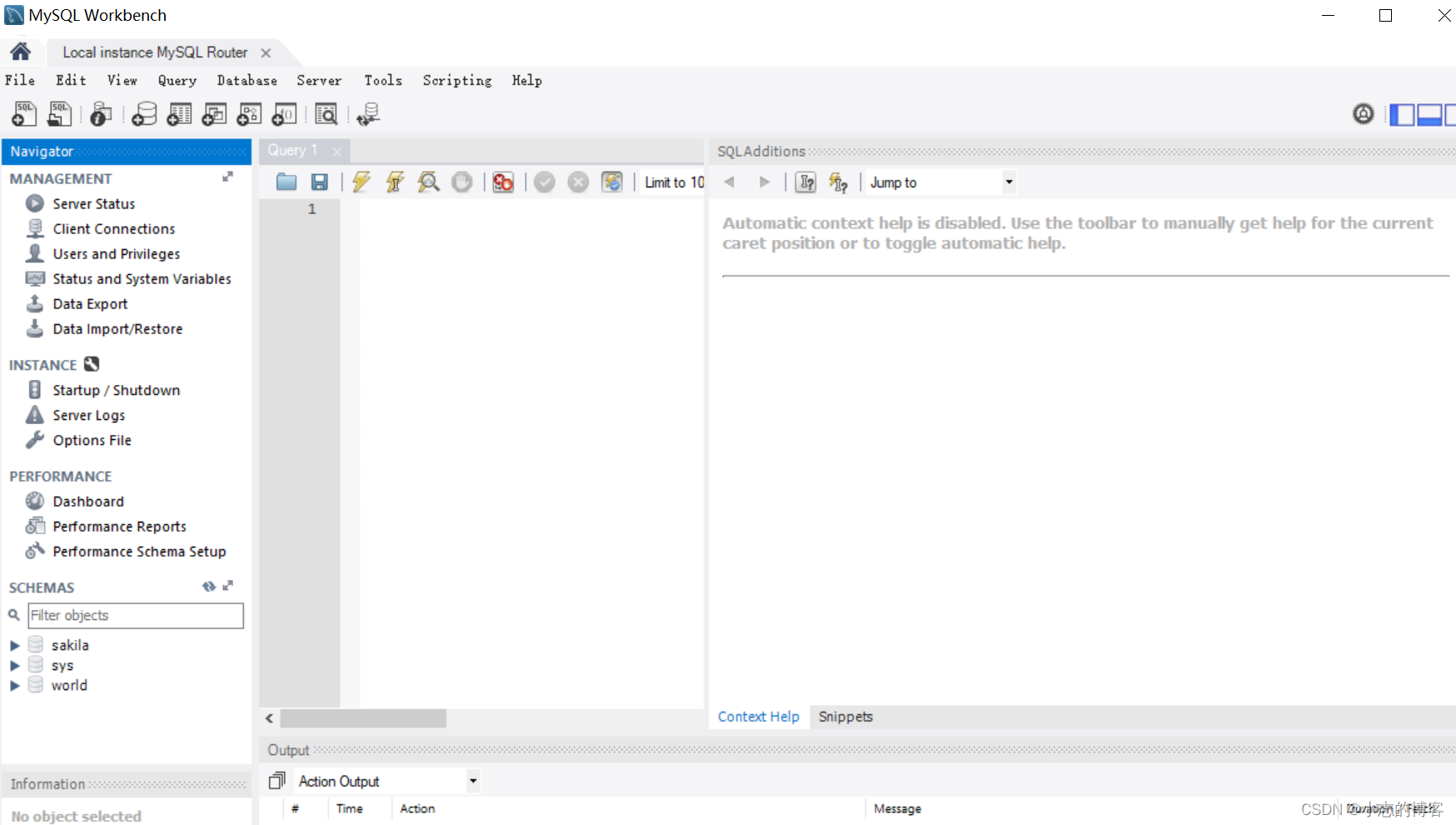This screenshot has width=1456, height=825.
Task: Open Performance Reports
Action: (119, 526)
